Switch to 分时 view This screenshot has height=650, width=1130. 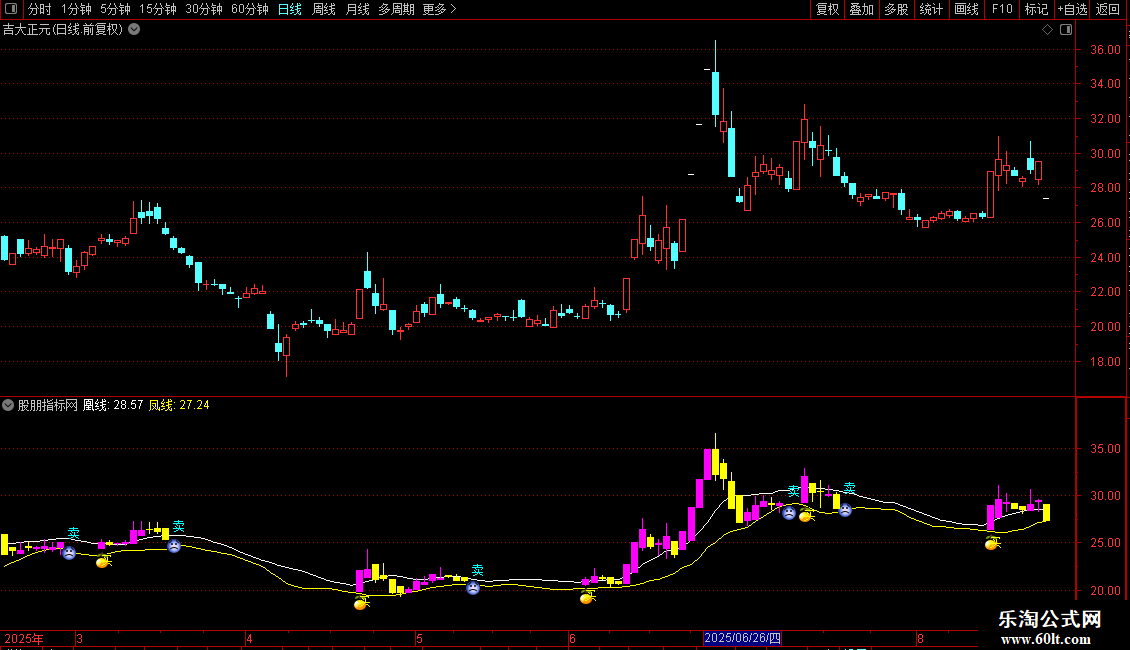(40, 9)
